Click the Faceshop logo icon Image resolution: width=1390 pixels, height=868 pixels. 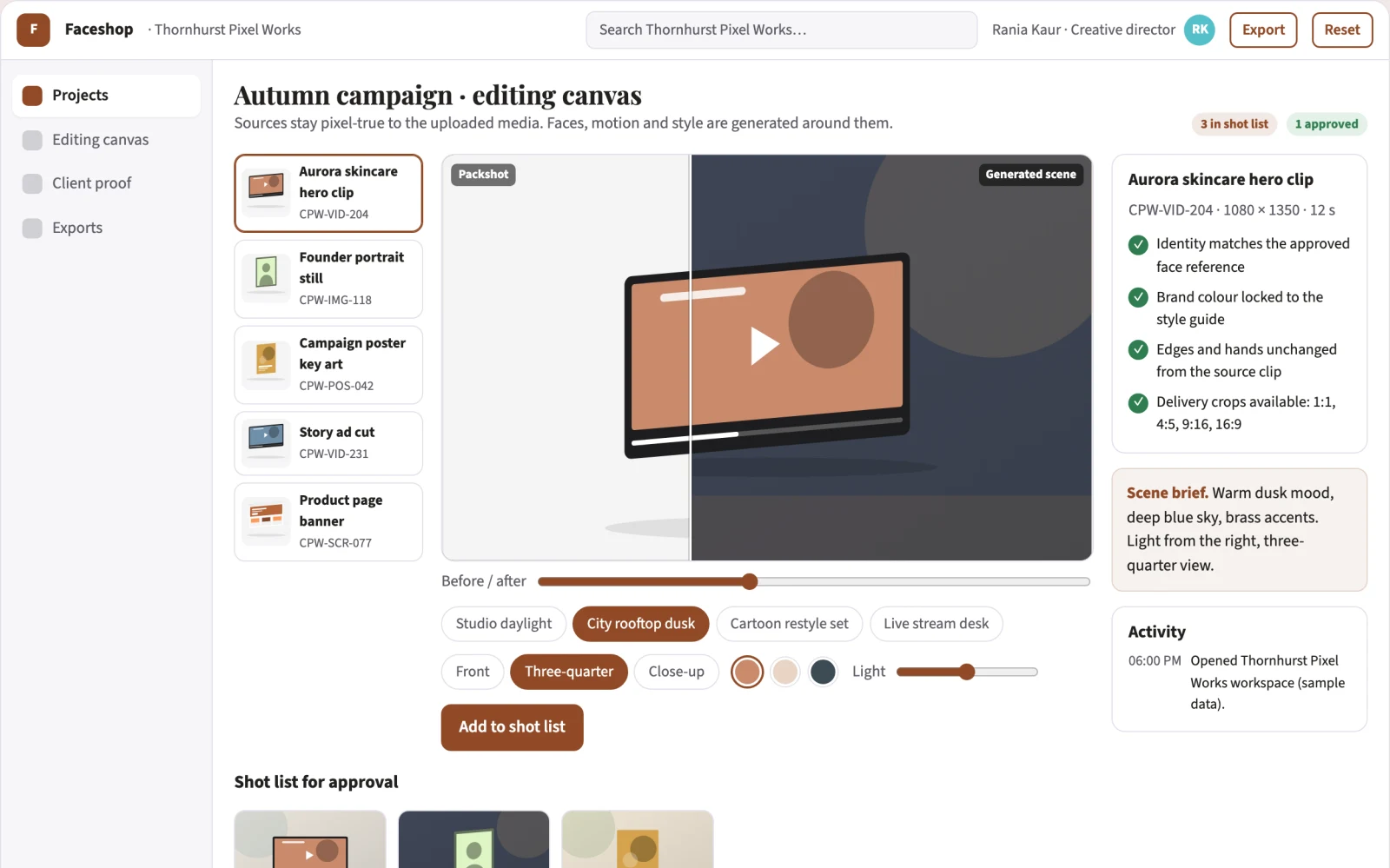click(x=33, y=30)
